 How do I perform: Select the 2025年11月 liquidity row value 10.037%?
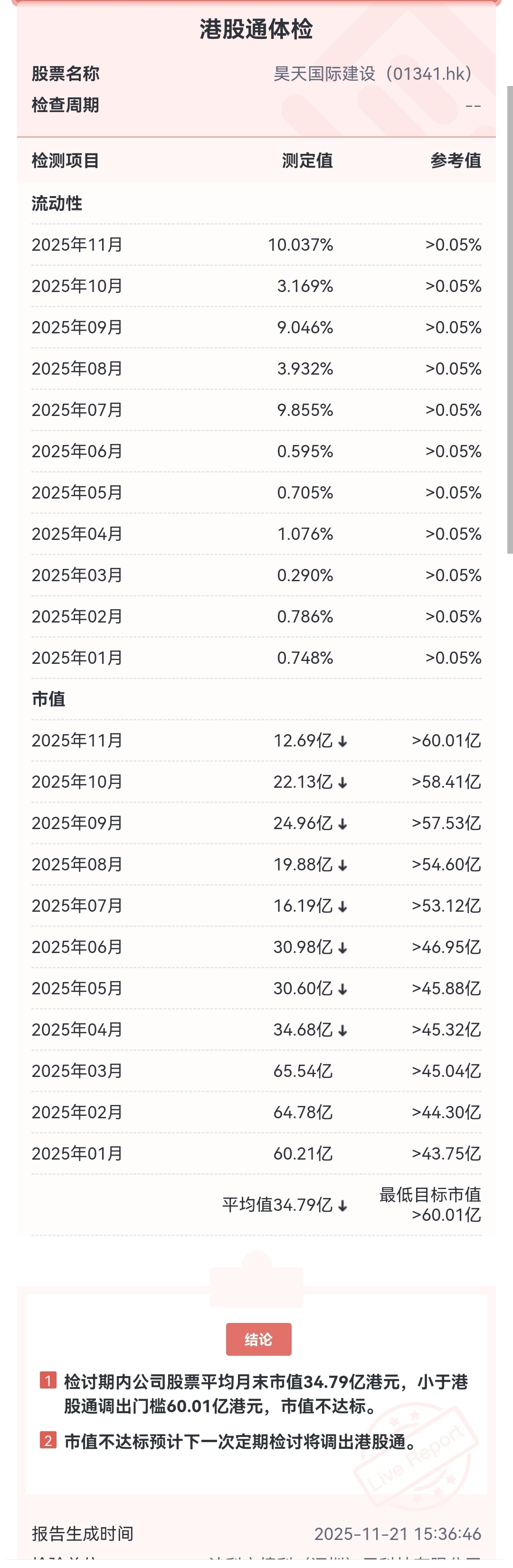[301, 245]
